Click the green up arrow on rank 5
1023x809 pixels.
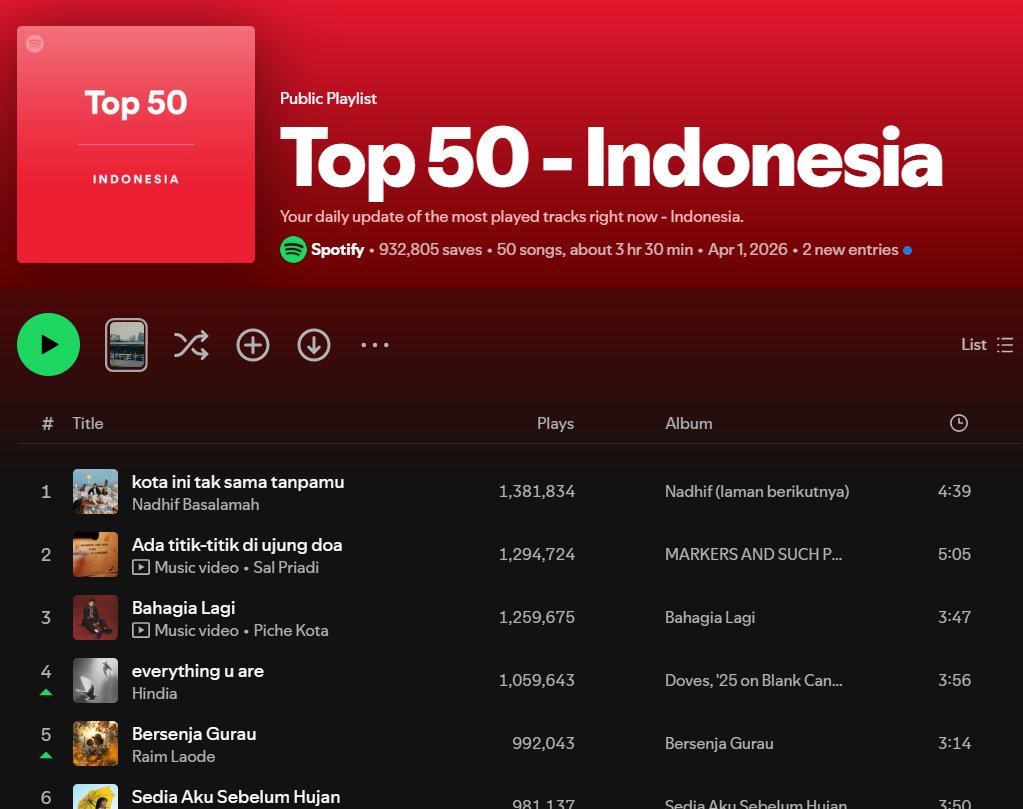point(46,756)
